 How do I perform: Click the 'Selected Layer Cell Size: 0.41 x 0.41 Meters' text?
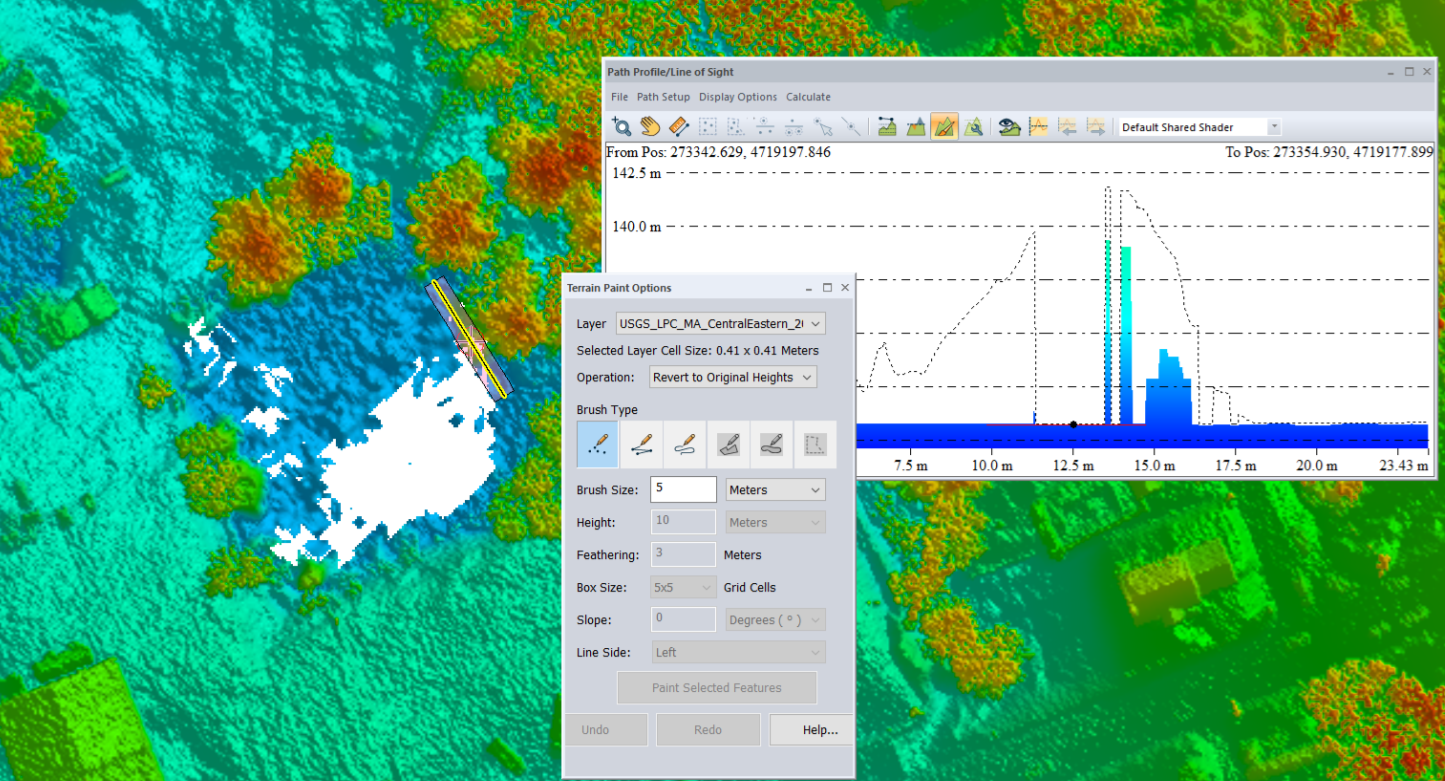(698, 351)
